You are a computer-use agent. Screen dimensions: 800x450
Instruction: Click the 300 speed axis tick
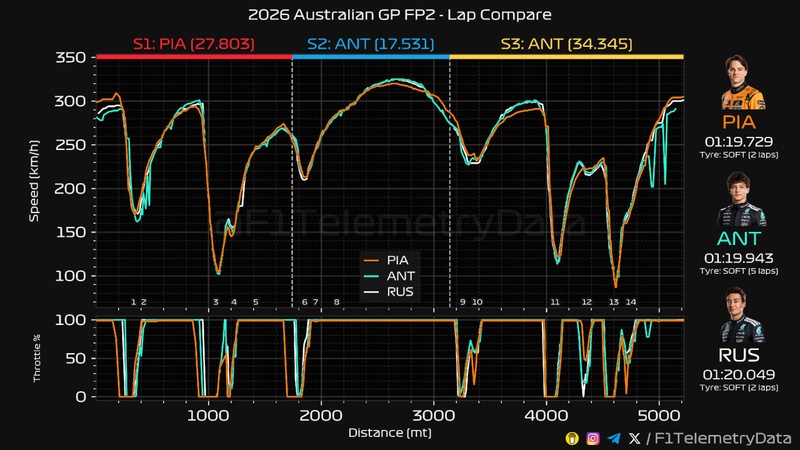[70, 101]
